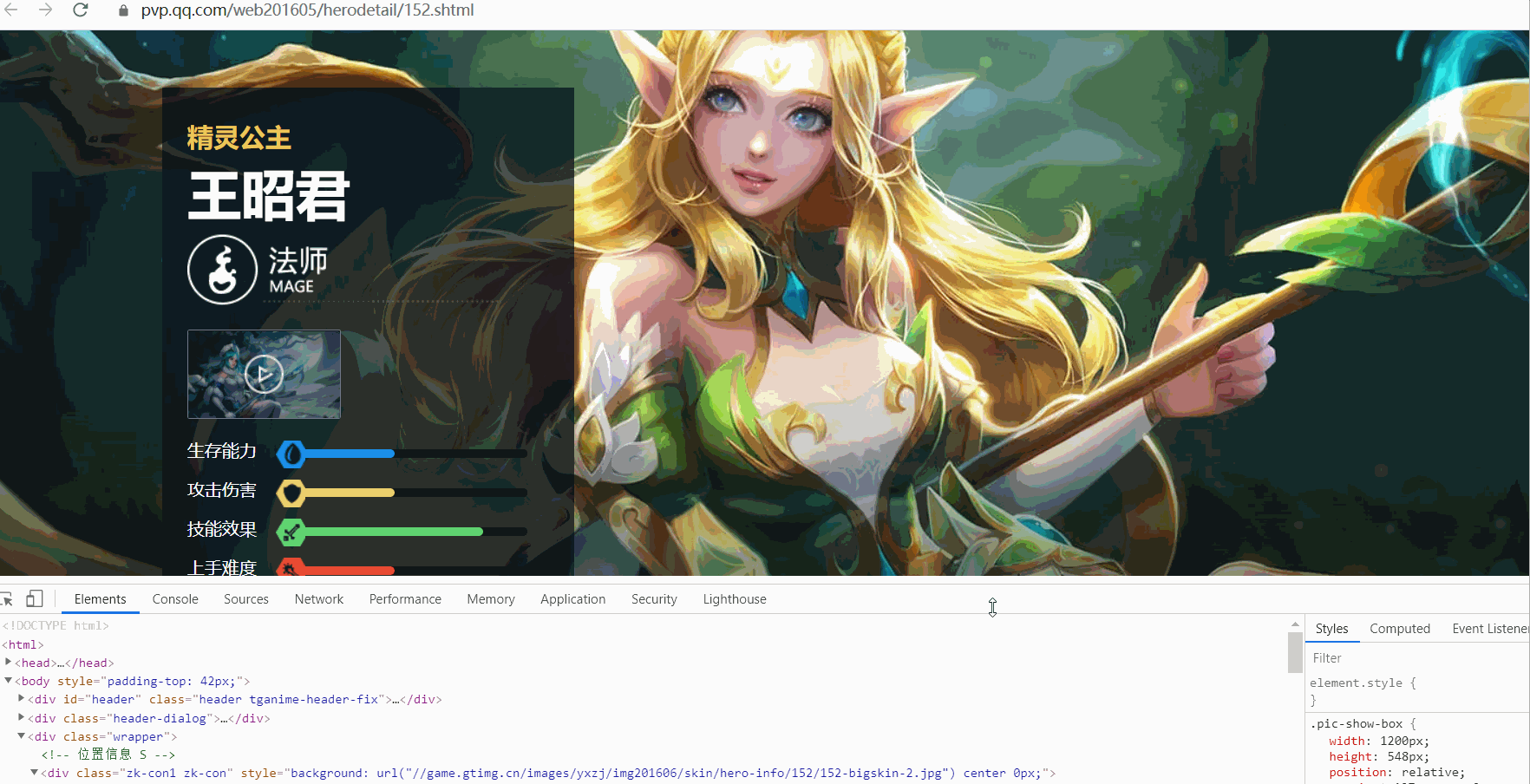Go forward in browser history
This screenshot has height=784, width=1530.
pyautogui.click(x=45, y=10)
